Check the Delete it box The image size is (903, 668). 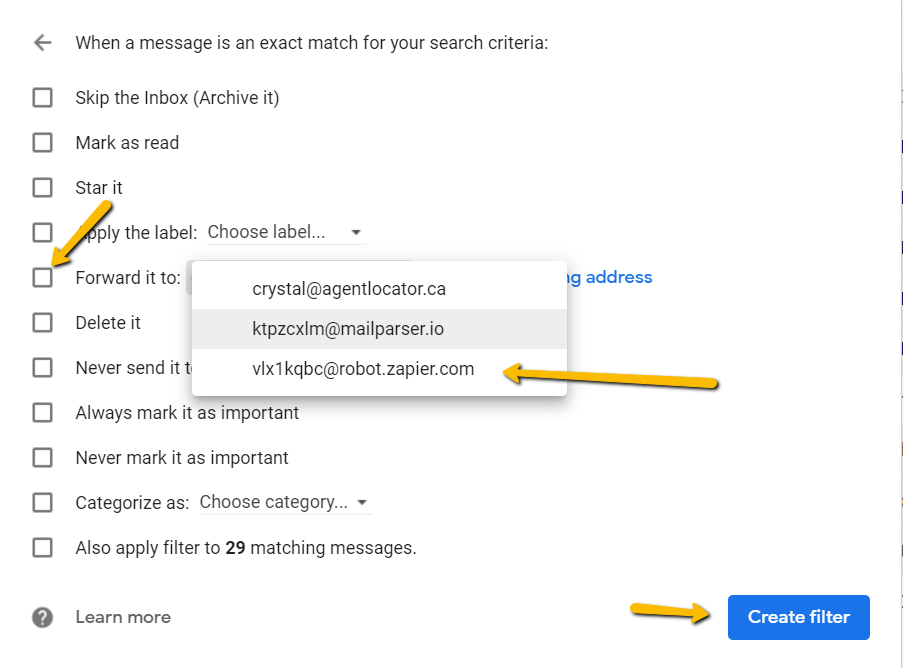43,322
